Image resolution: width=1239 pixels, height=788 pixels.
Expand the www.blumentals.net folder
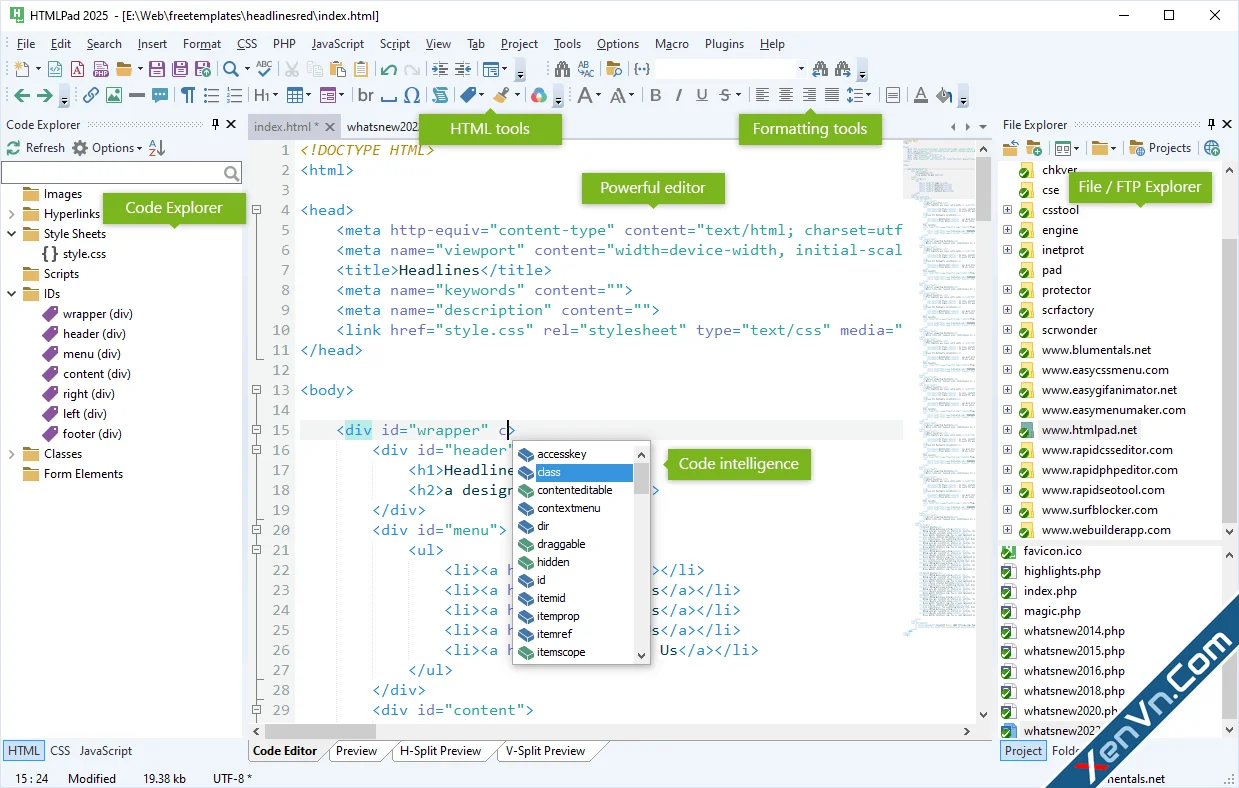click(1007, 350)
